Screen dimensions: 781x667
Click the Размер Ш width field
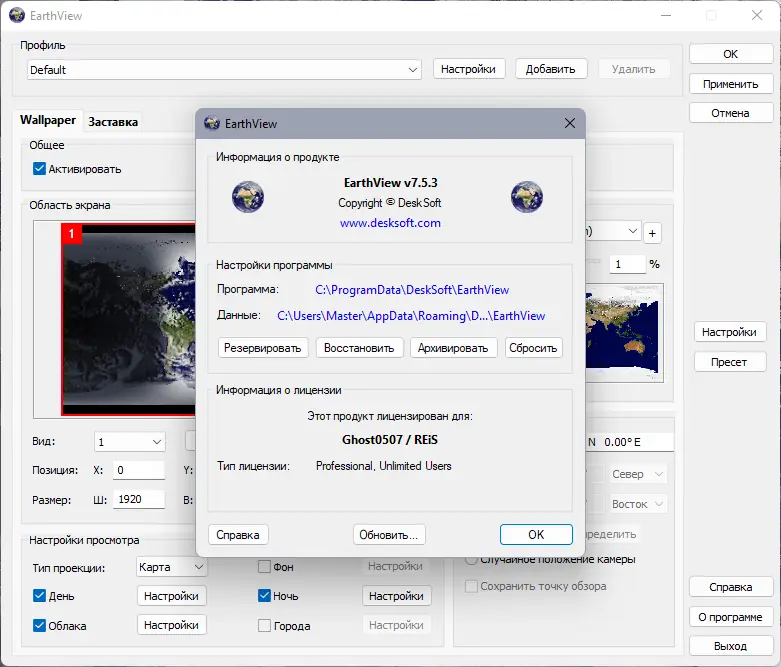[139, 499]
